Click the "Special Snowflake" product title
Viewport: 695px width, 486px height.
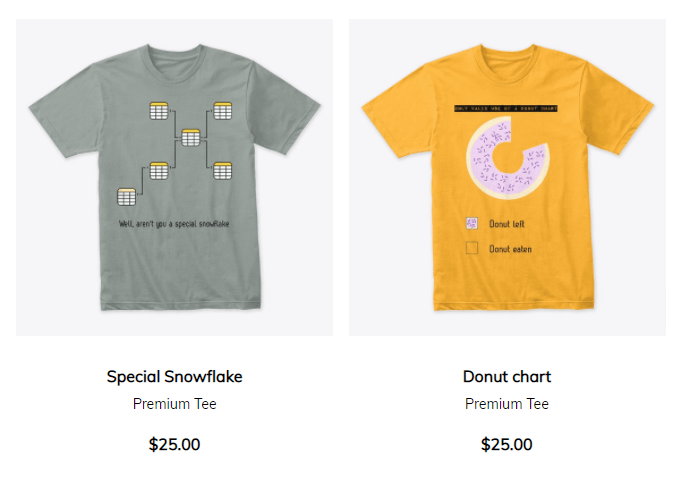tap(174, 376)
